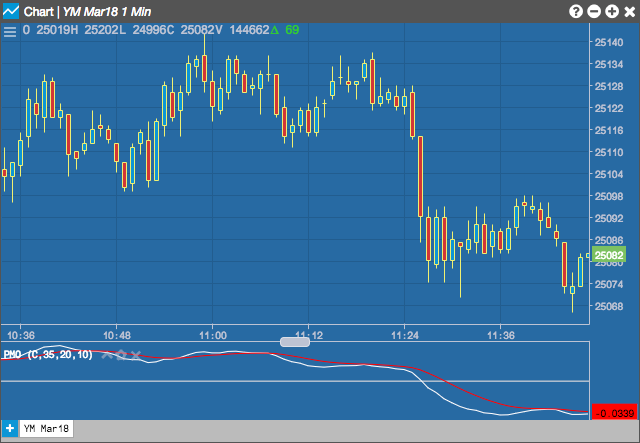Screen dimensions: 640x443
Task: Grab the pane divider handle above PMO
Action: [x=295, y=341]
